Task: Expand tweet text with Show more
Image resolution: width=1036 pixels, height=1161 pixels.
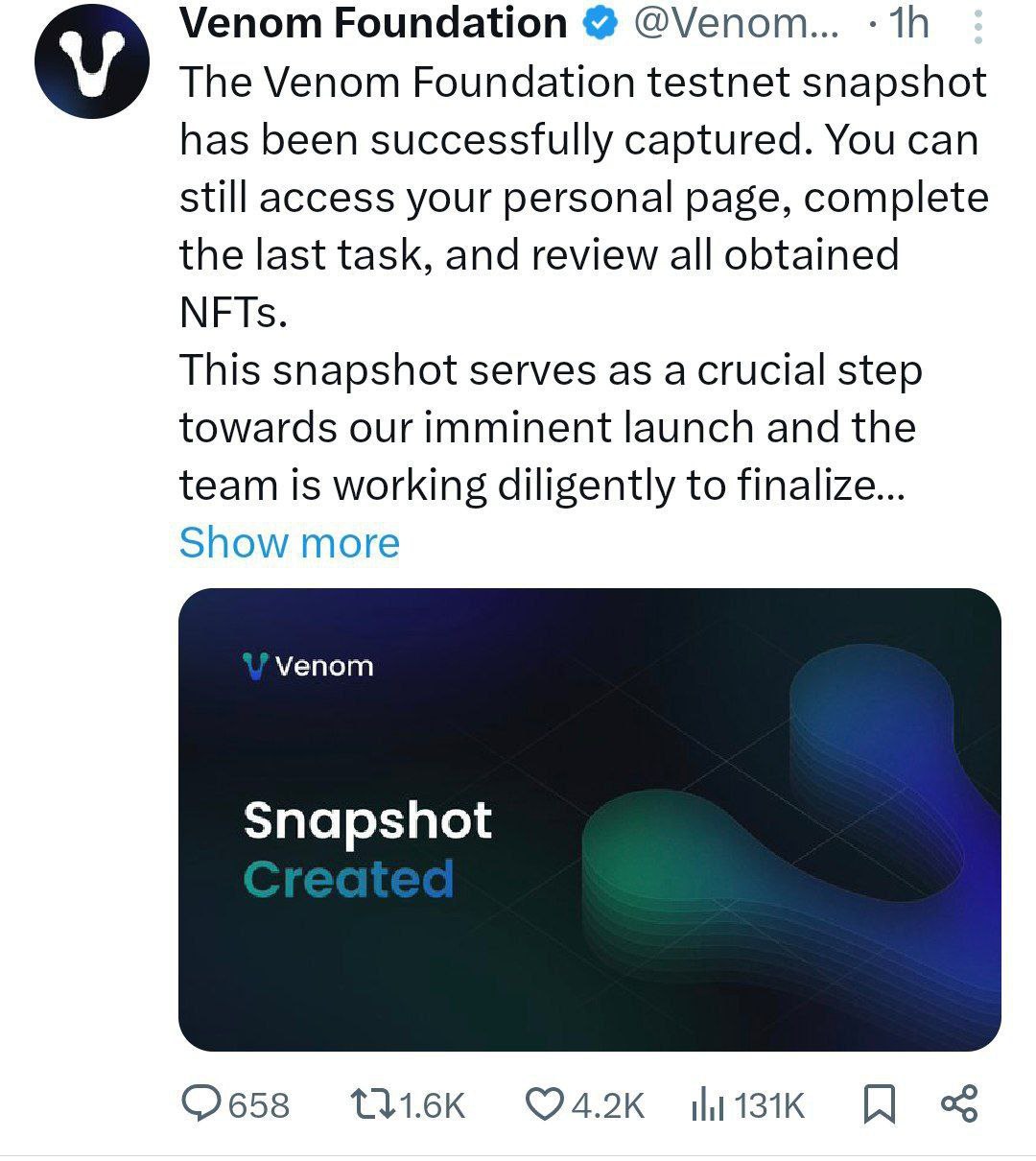Action: pyautogui.click(x=289, y=543)
